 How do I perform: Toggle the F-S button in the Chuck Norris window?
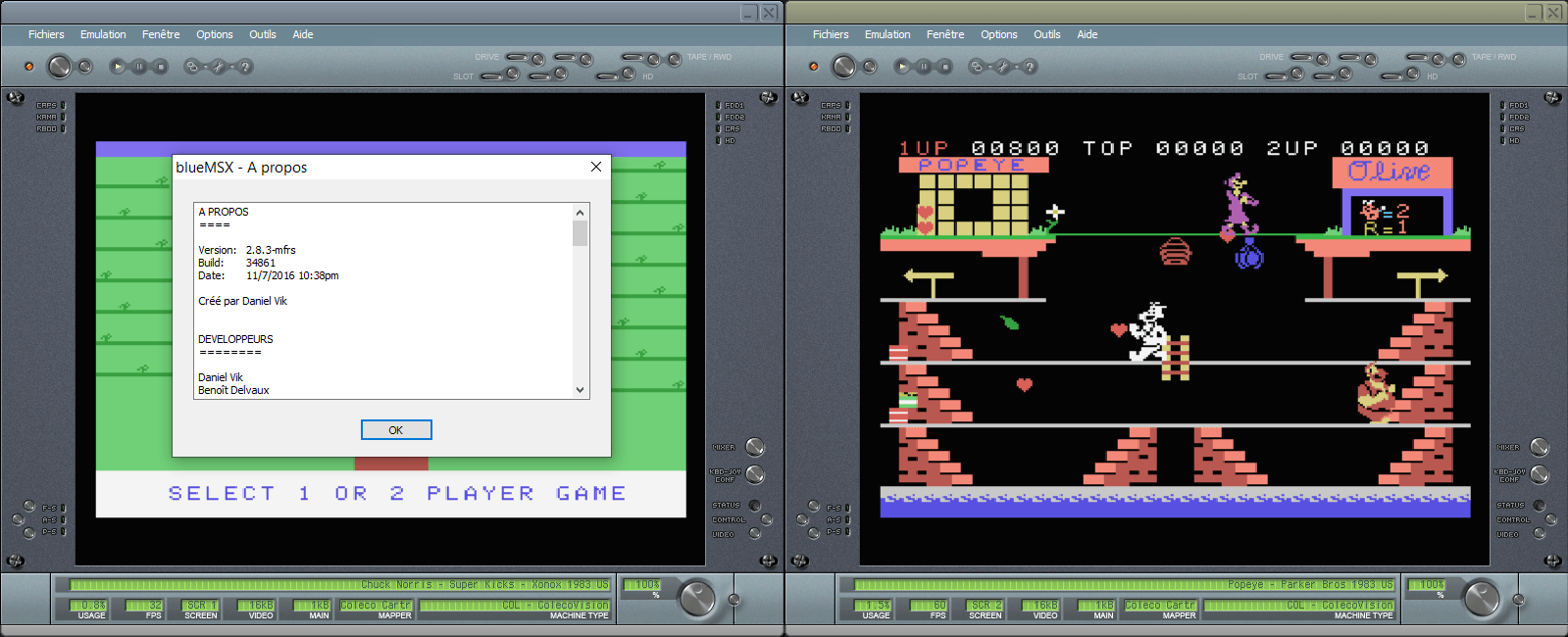29,507
